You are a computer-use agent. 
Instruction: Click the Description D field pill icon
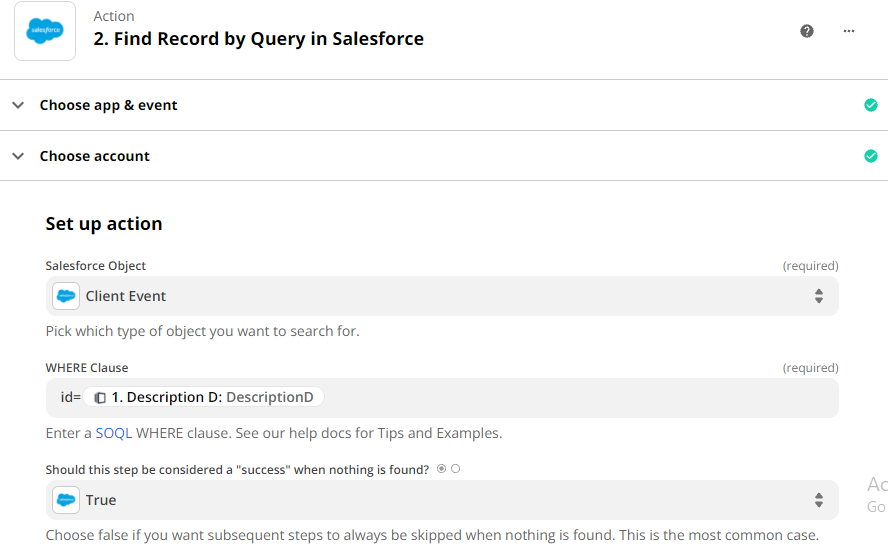click(x=100, y=398)
